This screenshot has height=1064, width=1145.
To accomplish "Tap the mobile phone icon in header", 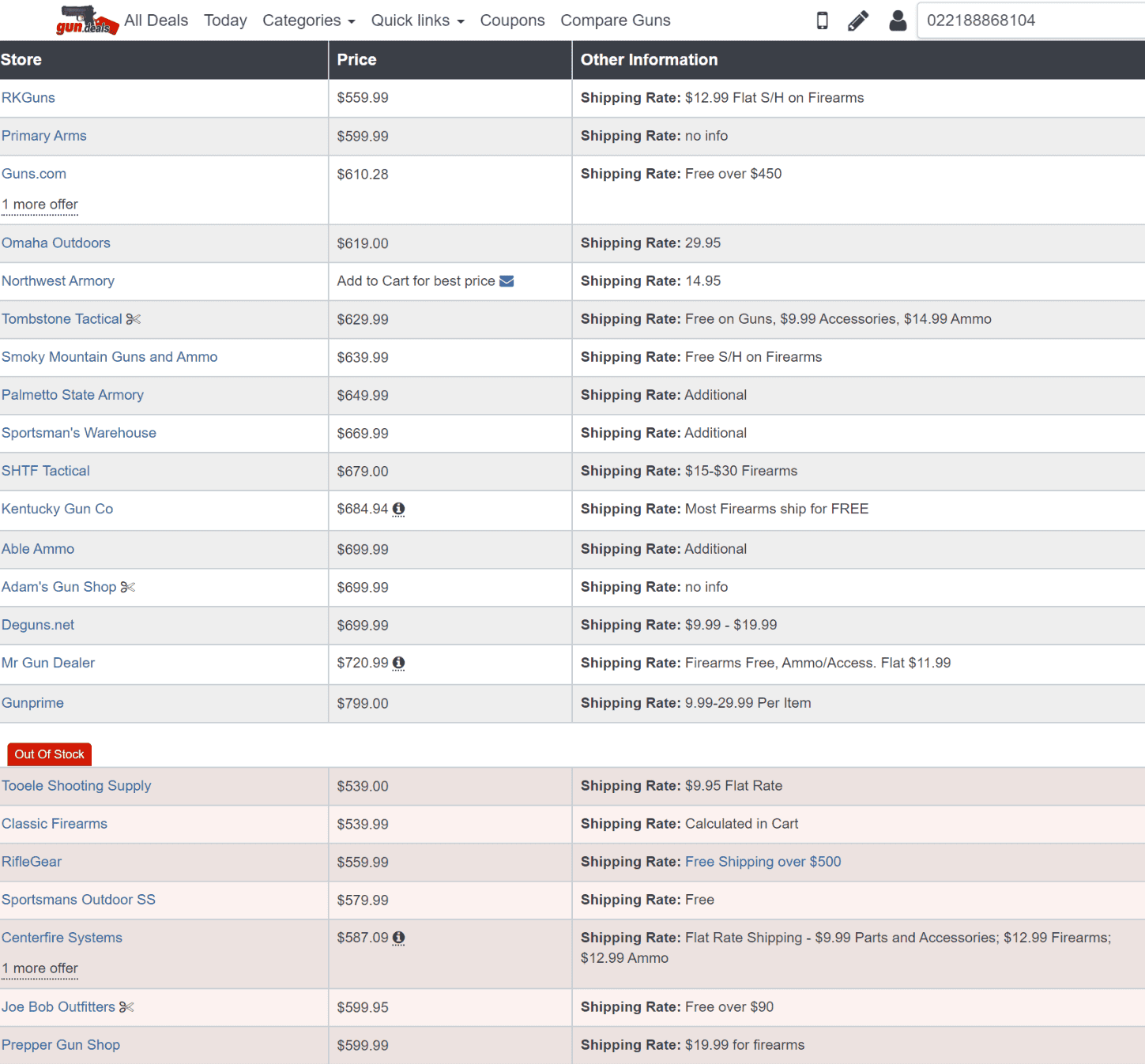I will [822, 21].
